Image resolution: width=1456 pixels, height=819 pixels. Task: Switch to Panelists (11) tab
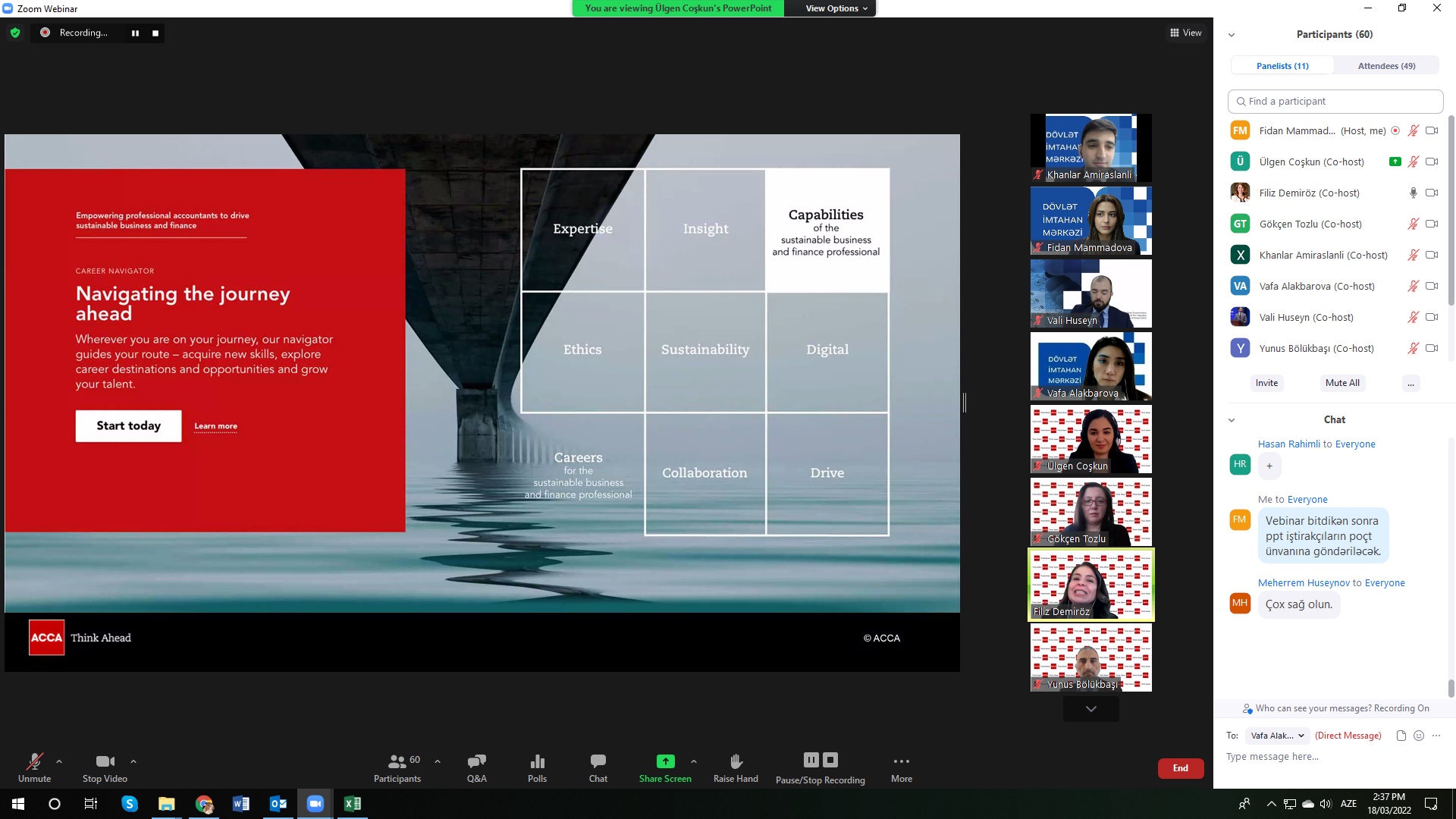pyautogui.click(x=1282, y=66)
